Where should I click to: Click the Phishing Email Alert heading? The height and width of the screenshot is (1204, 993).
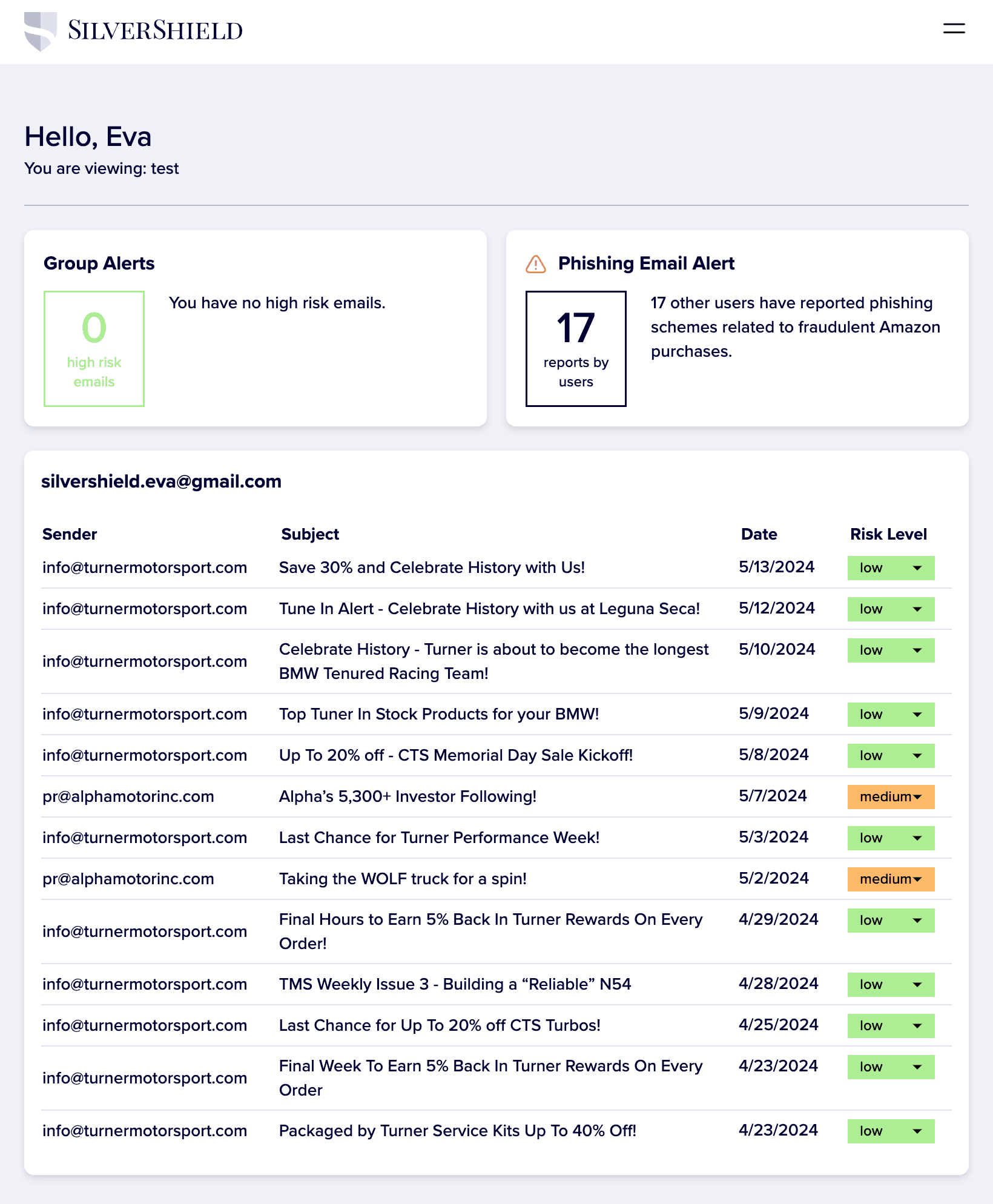(646, 263)
